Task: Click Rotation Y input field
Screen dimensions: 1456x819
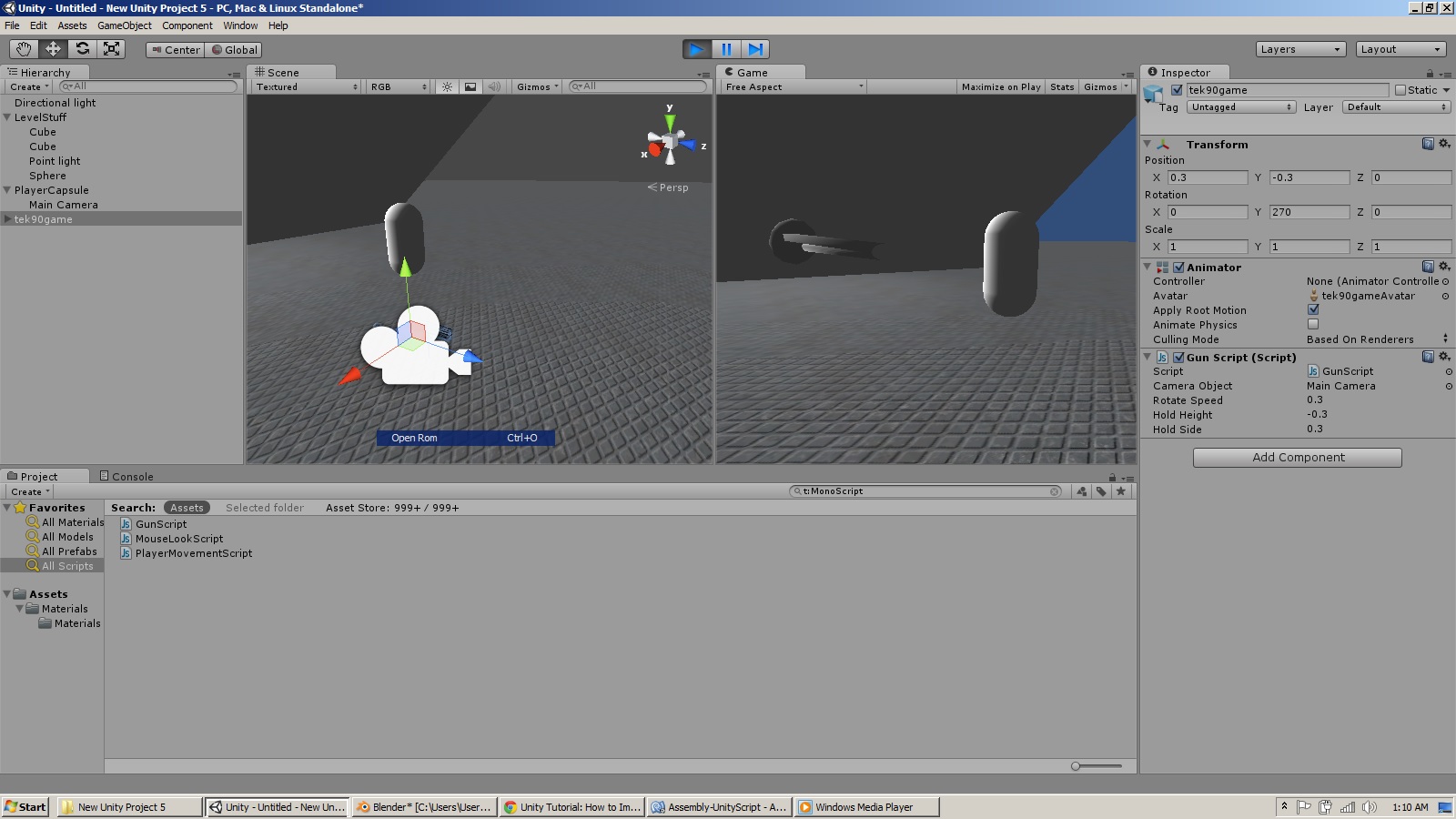Action: coord(1309,212)
